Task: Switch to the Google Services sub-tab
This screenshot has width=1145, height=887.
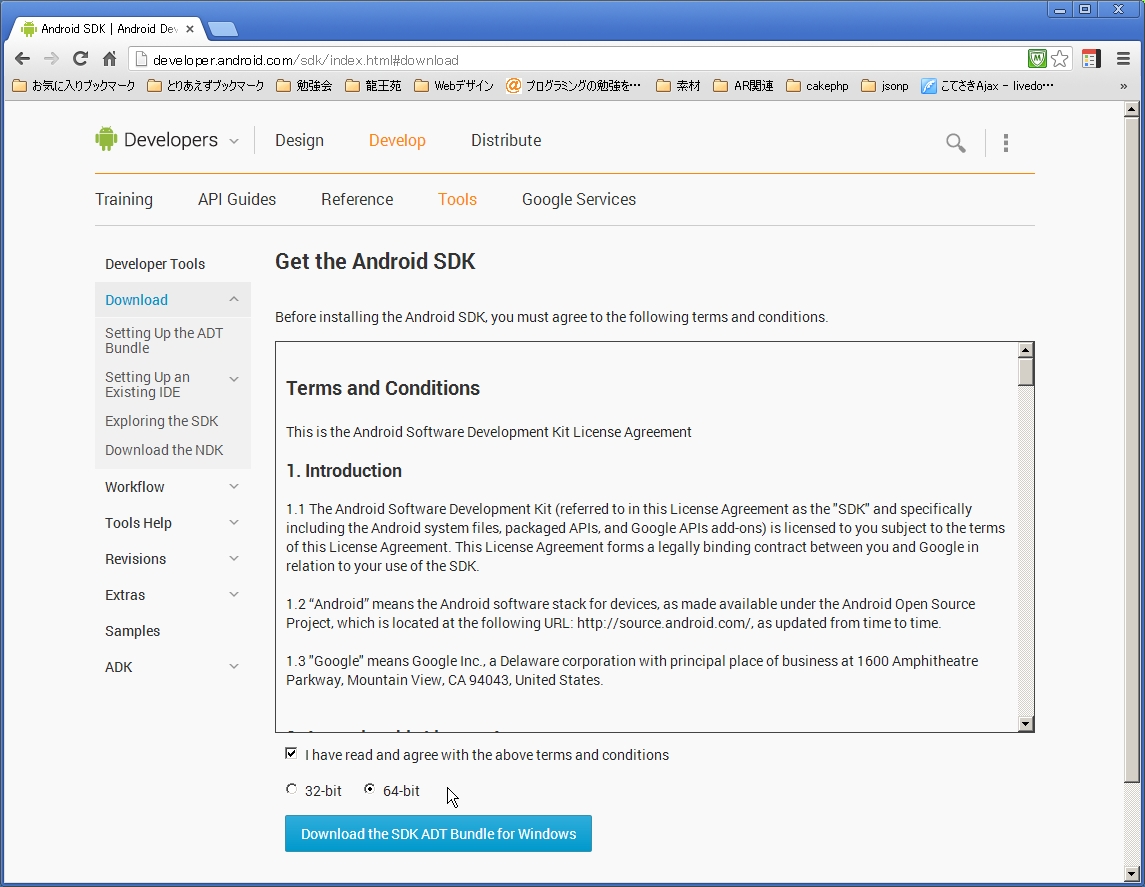Action: [579, 199]
